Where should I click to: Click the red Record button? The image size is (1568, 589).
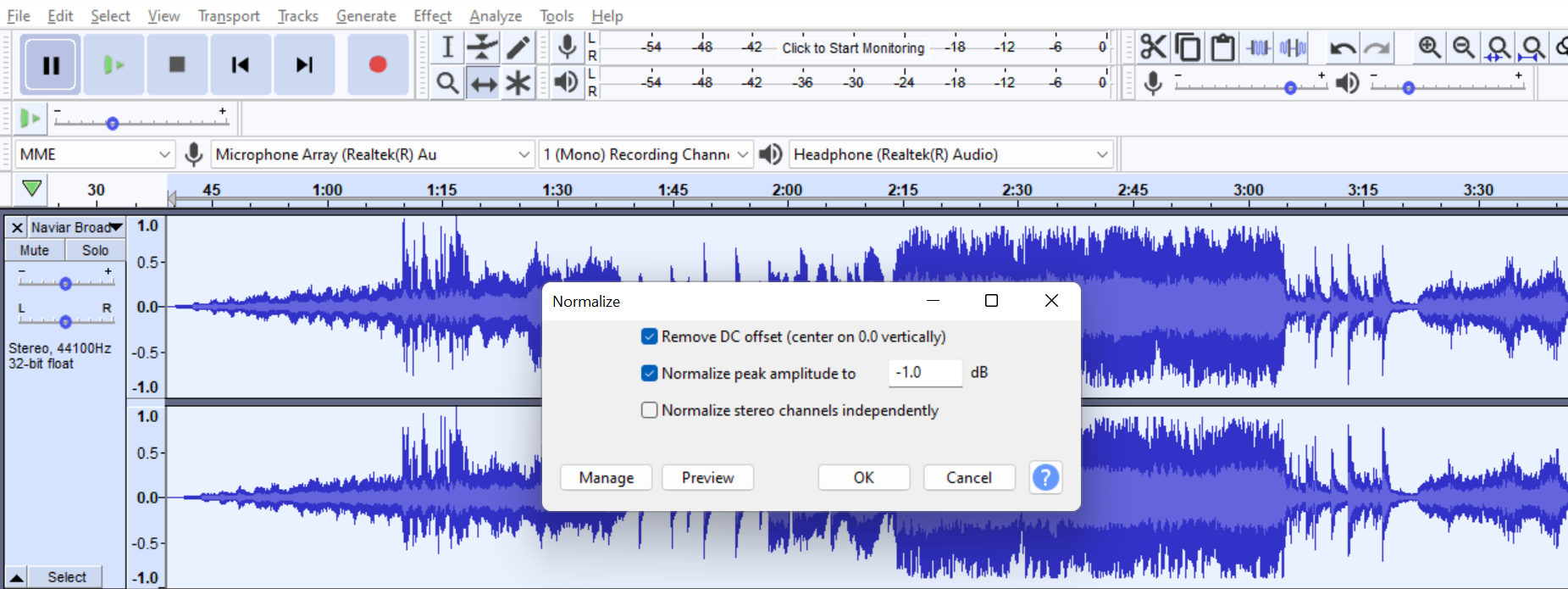coord(378,64)
